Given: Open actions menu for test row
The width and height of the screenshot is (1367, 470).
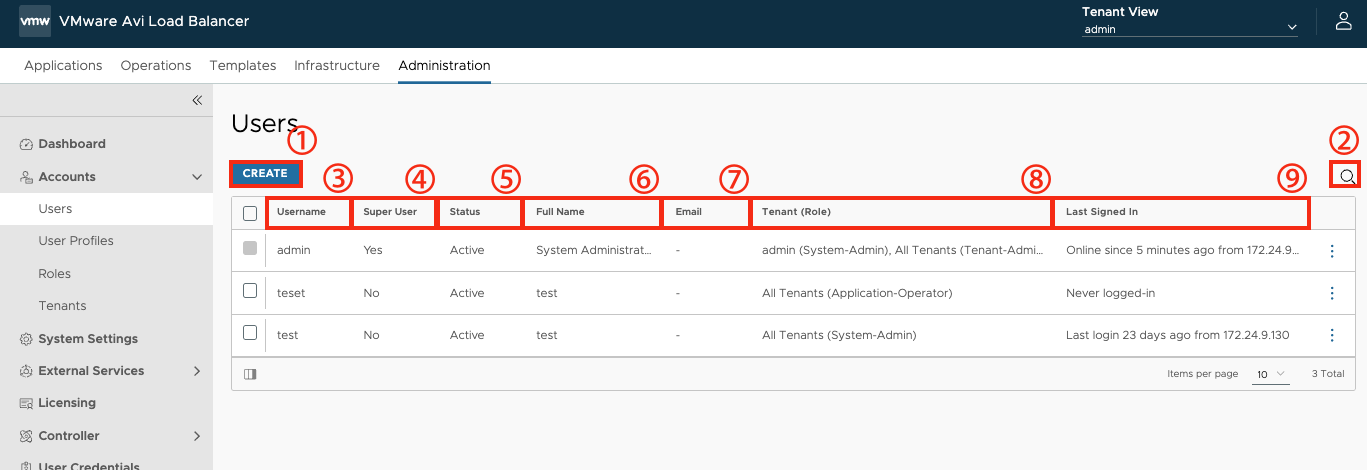Looking at the screenshot, I should [x=1332, y=335].
